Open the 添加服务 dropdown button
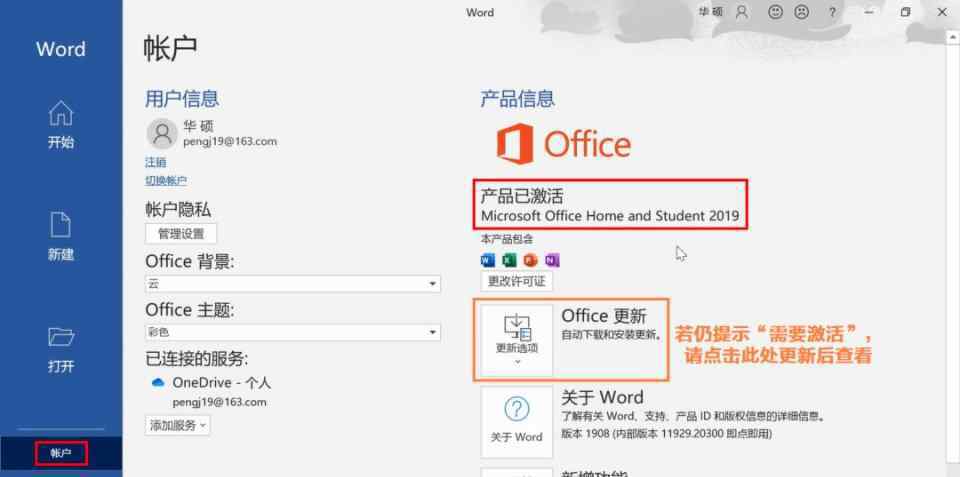960x477 pixels. (x=178, y=425)
